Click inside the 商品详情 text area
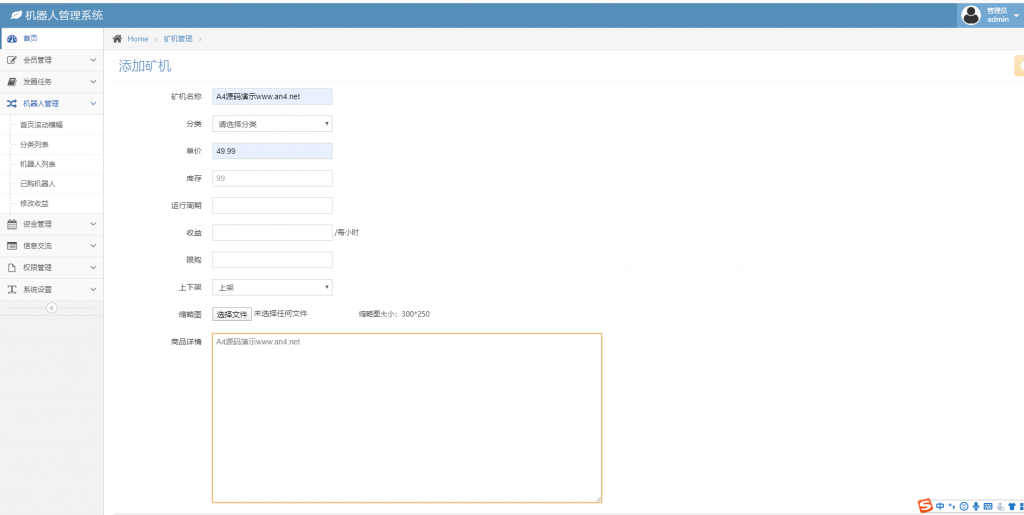 tap(406, 418)
